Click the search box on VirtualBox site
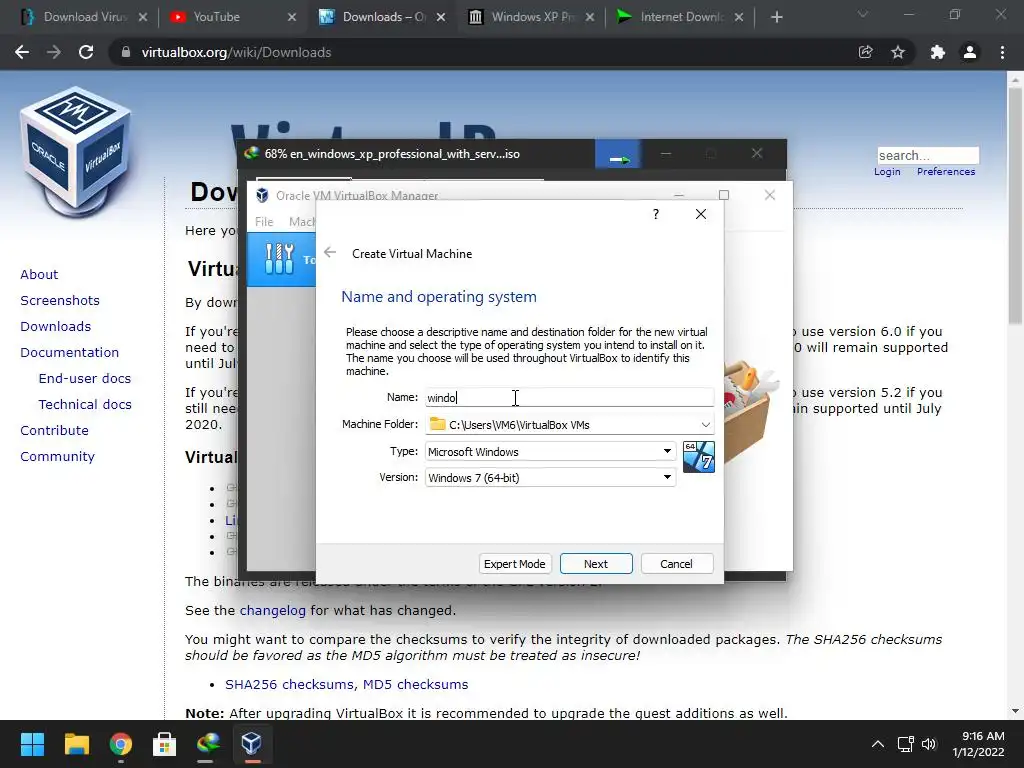 [928, 155]
